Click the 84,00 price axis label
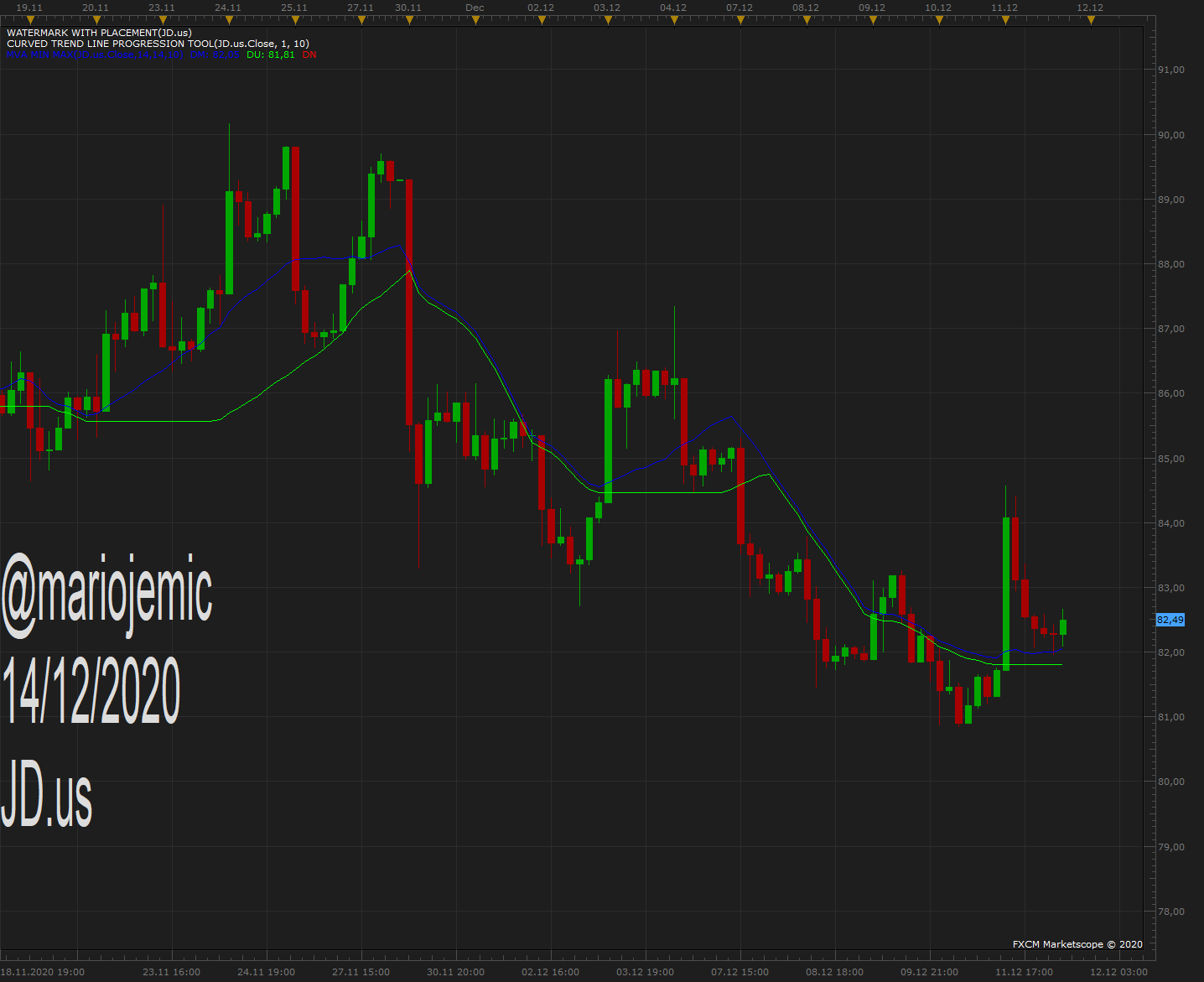The image size is (1204, 982). [1171, 523]
